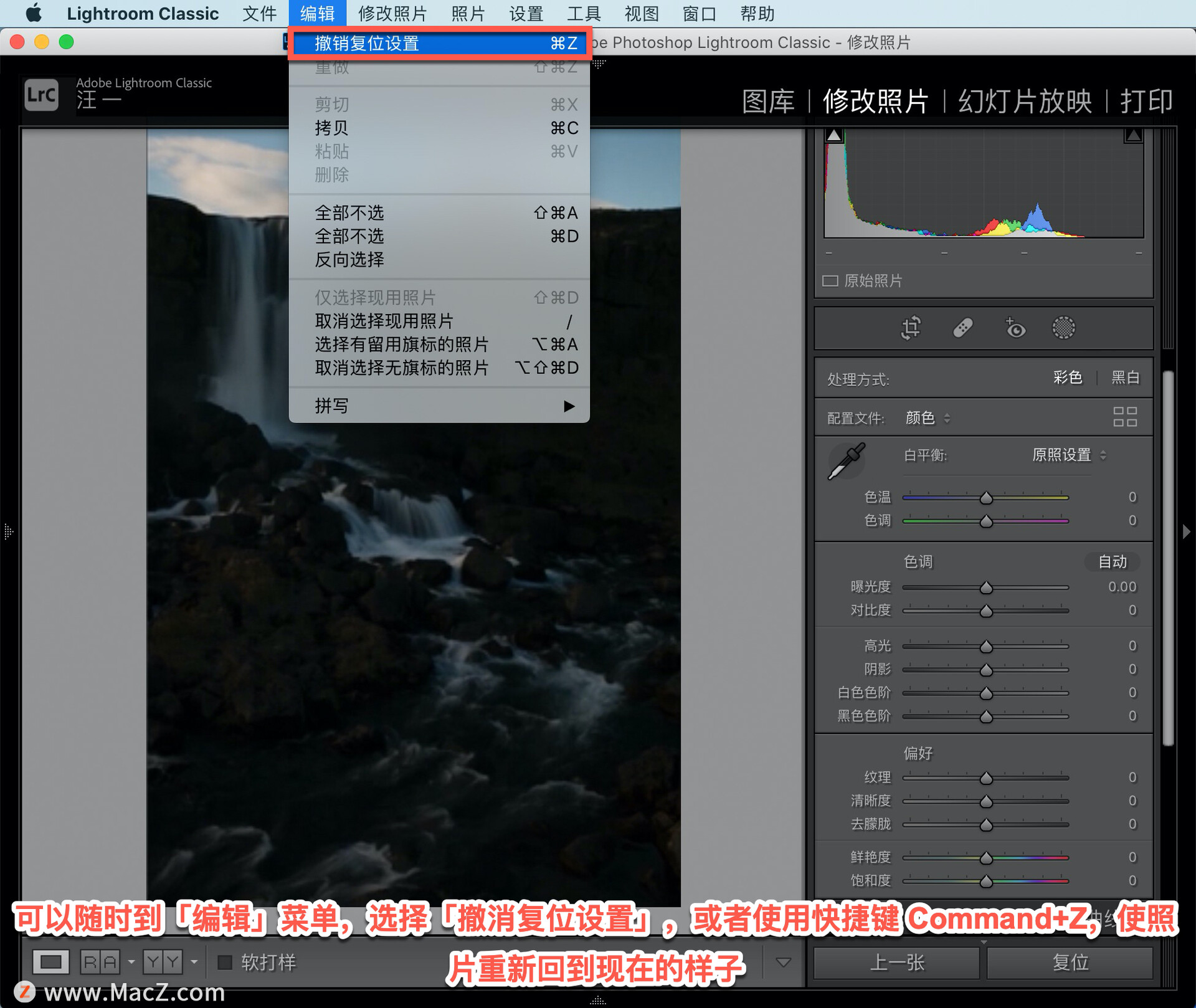Enable the 原始照片 original photo checkbox
The image size is (1196, 1008).
point(830,281)
